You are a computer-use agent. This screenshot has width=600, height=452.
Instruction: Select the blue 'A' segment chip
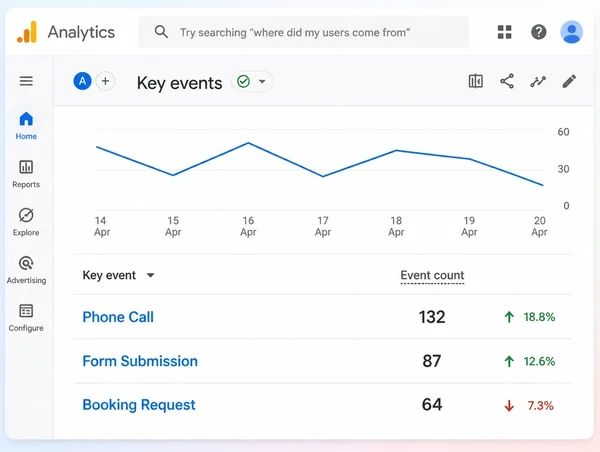tap(82, 81)
